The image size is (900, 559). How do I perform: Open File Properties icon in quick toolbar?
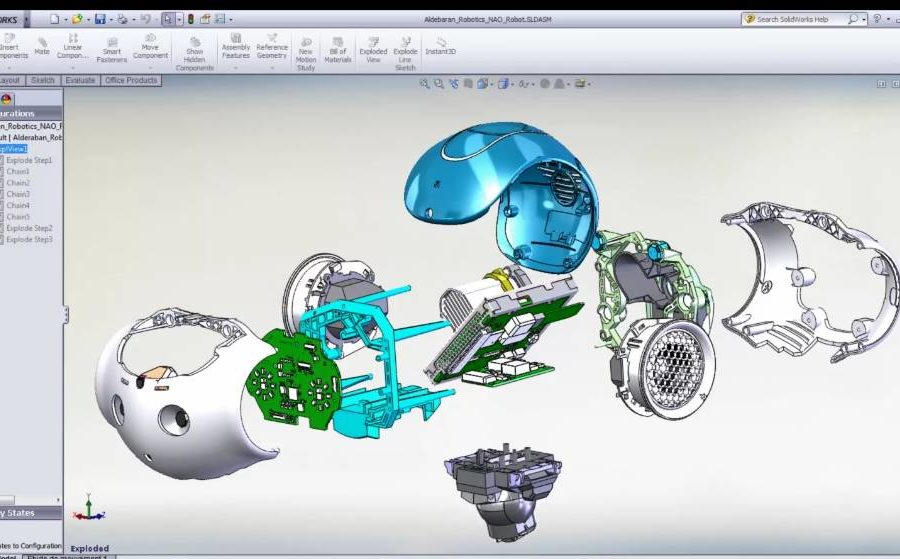coord(205,19)
